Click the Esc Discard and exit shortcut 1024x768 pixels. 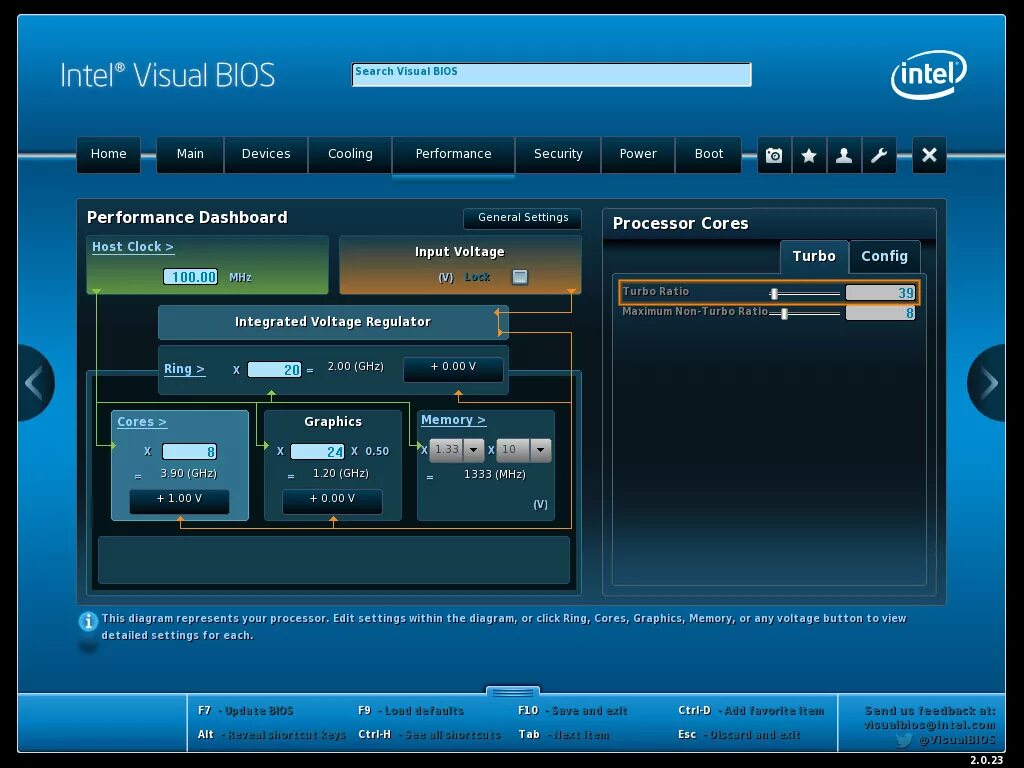[739, 735]
